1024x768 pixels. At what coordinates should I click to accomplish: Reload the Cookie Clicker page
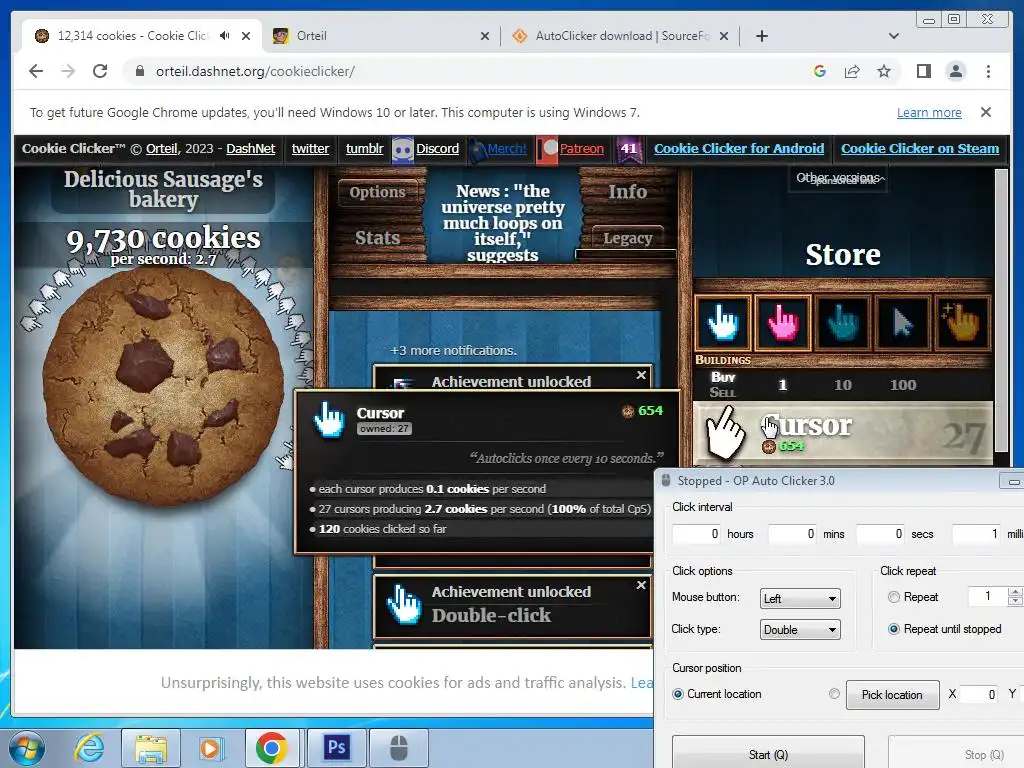(x=100, y=71)
